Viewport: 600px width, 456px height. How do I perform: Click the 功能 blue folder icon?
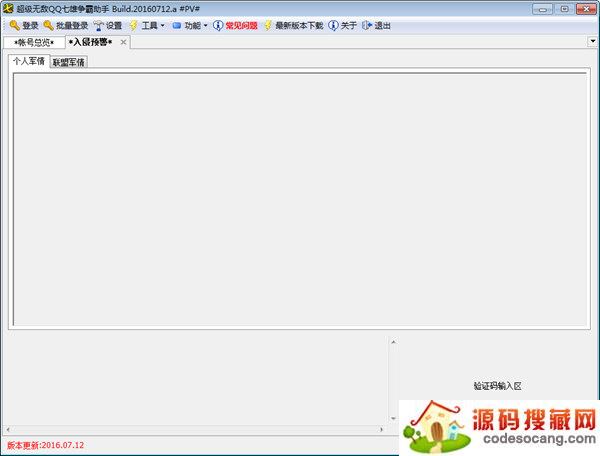[x=176, y=26]
